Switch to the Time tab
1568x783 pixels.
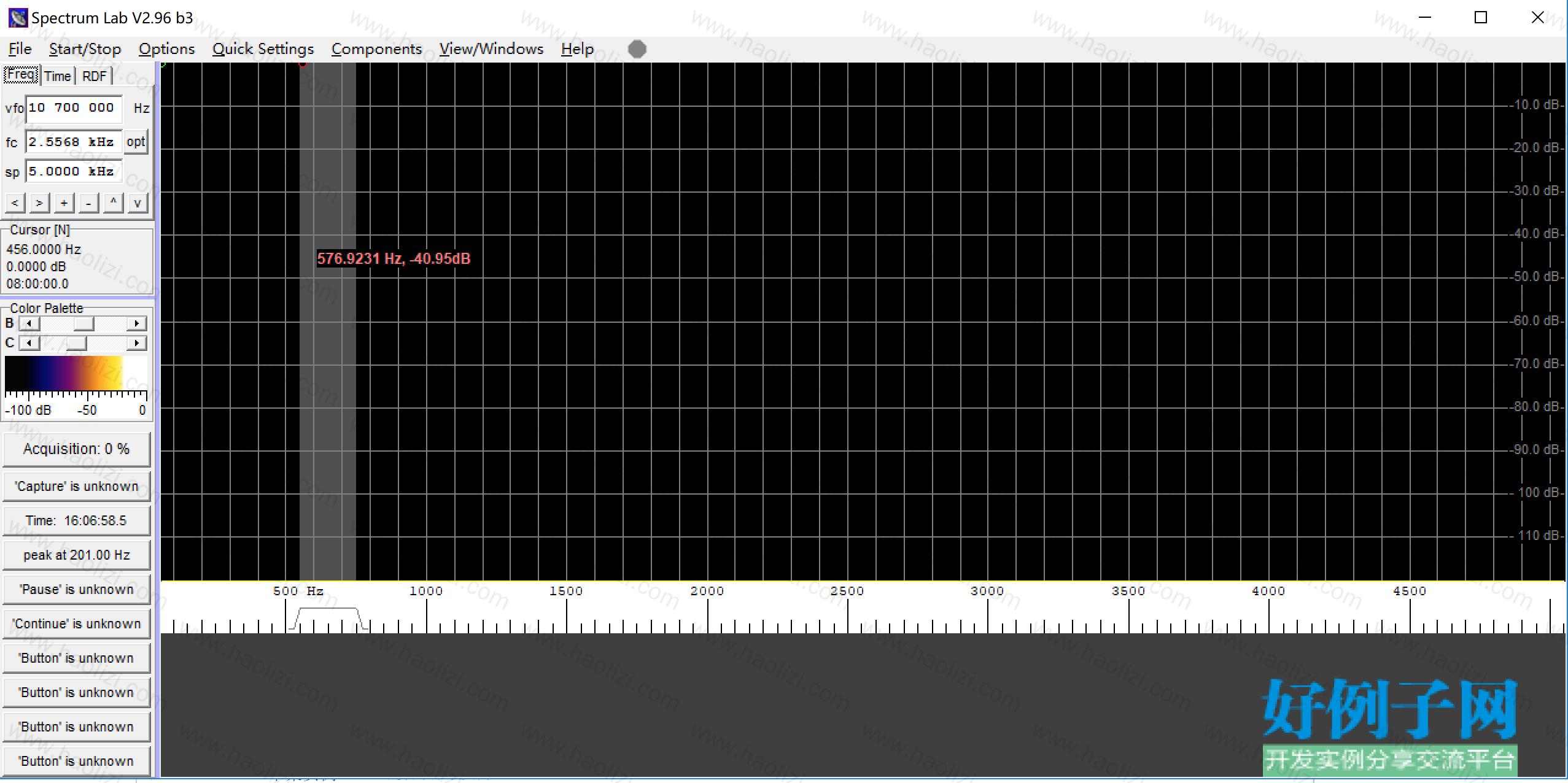pos(58,76)
